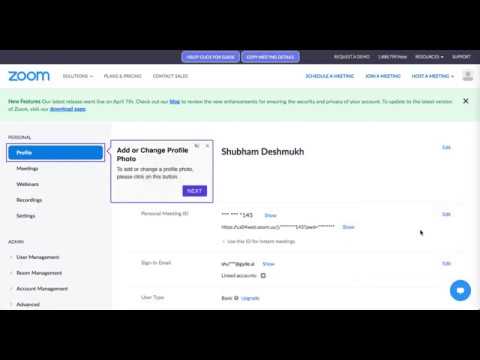Click the Shubham Deshmukh name text
The height and width of the screenshot is (360, 480).
coord(263,152)
